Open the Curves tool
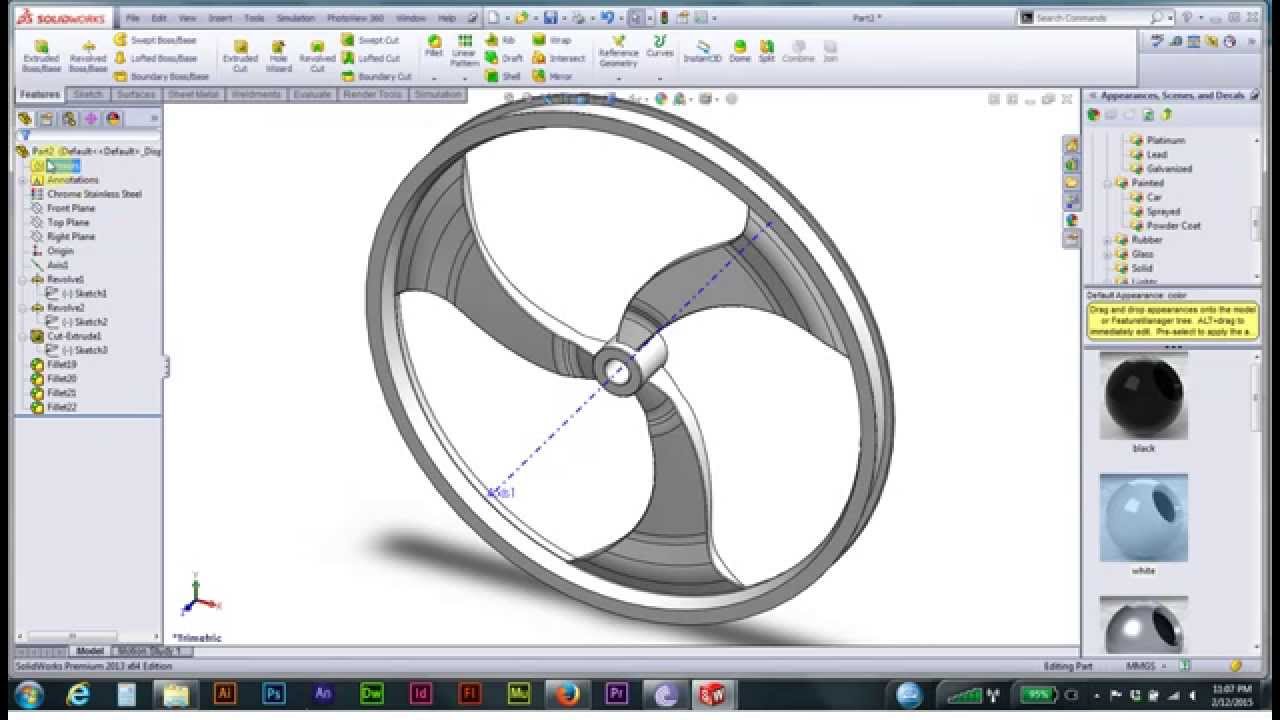Viewport: 1280px width, 720px height. pyautogui.click(x=659, y=46)
